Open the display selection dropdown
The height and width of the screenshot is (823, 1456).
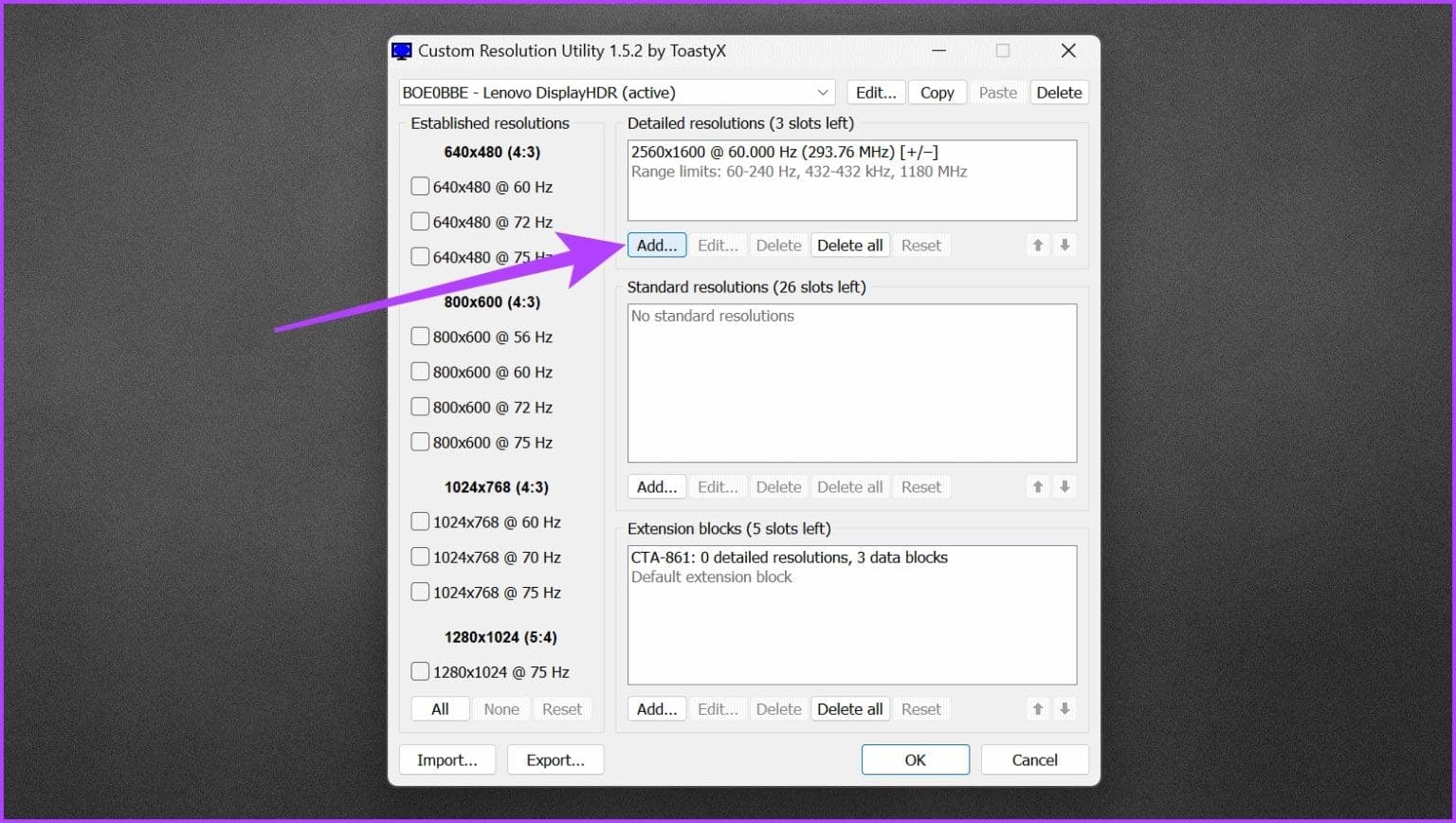[617, 93]
